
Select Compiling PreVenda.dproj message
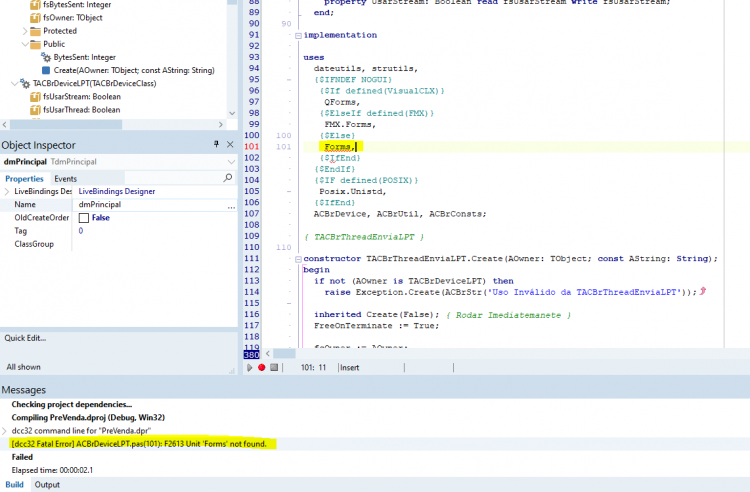click(88, 418)
